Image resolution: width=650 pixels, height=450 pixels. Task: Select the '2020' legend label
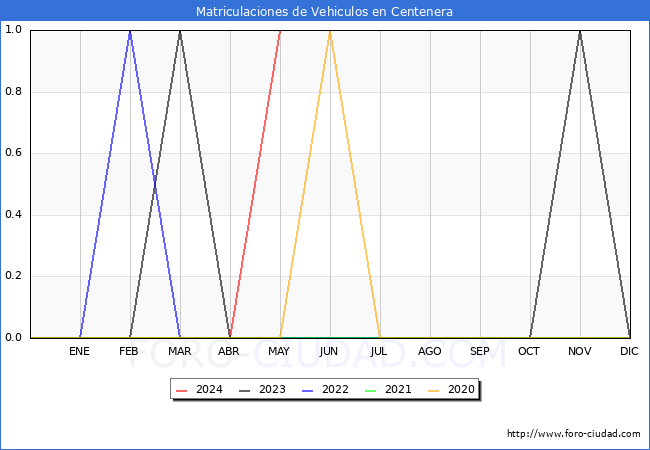[461, 390]
